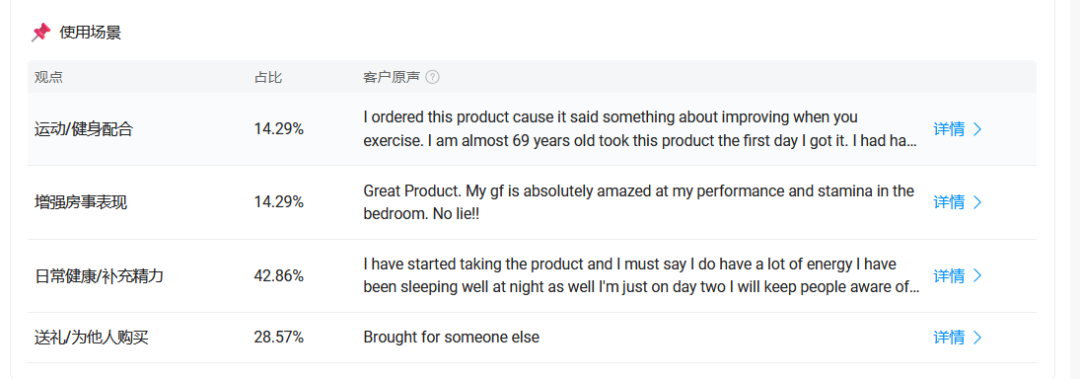Click the 客户原声 column header

391,77
